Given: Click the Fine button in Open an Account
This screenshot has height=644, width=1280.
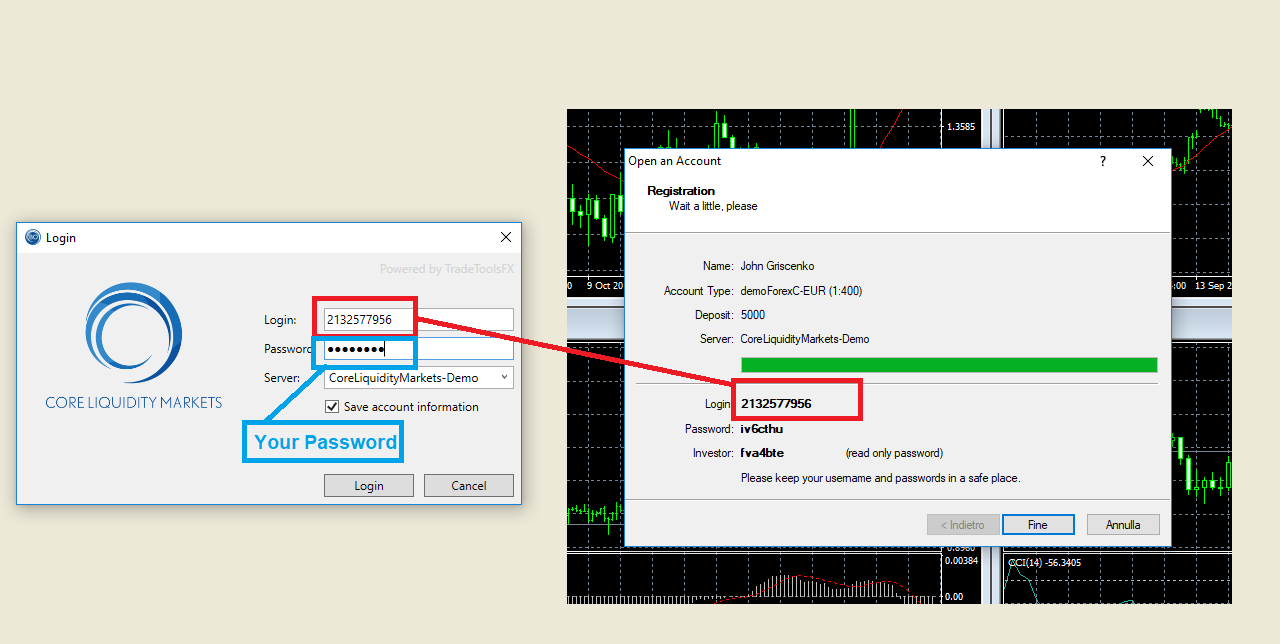Looking at the screenshot, I should point(1038,525).
